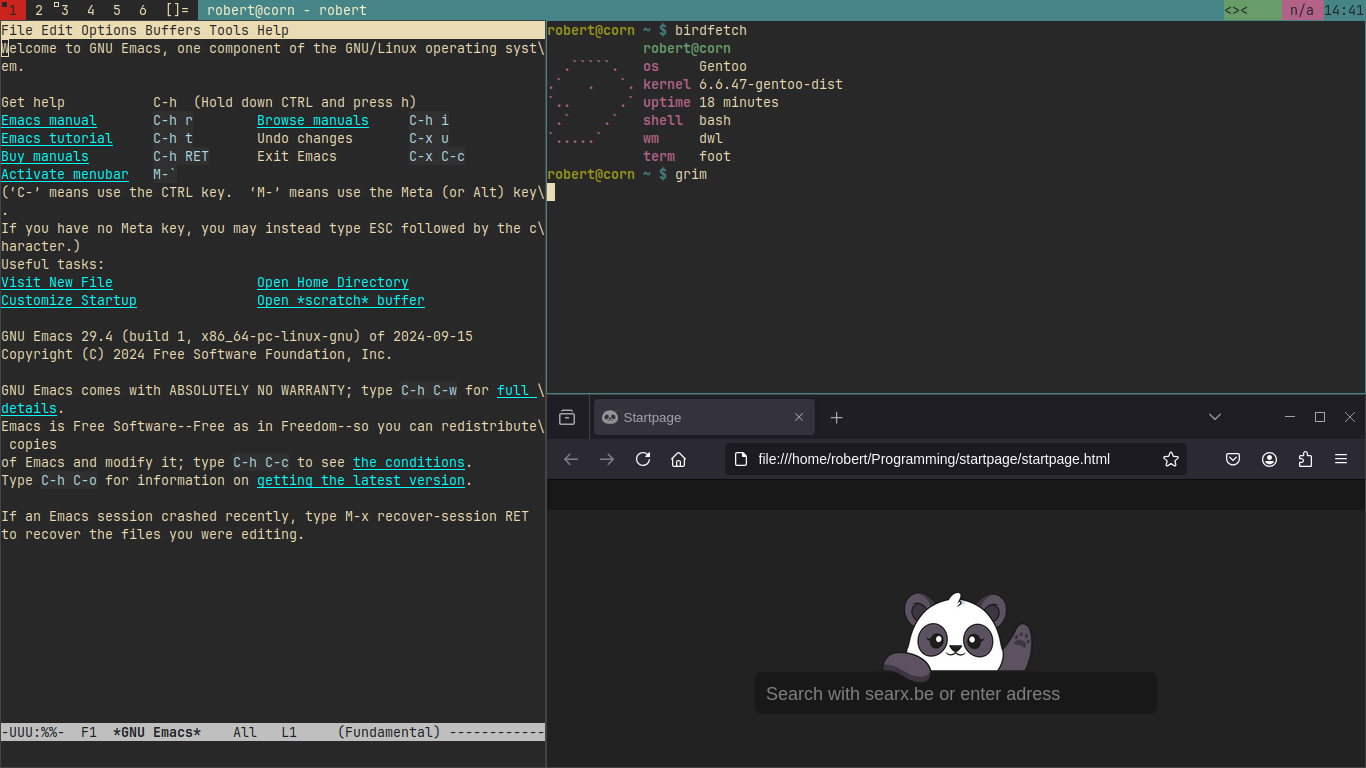This screenshot has height=768, width=1366.
Task: Click the Firefox address bar URL
Action: [x=934, y=459]
